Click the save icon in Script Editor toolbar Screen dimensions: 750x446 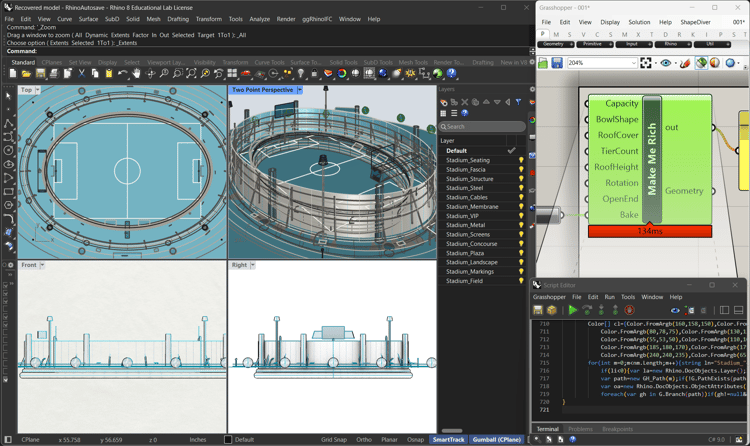(538, 310)
